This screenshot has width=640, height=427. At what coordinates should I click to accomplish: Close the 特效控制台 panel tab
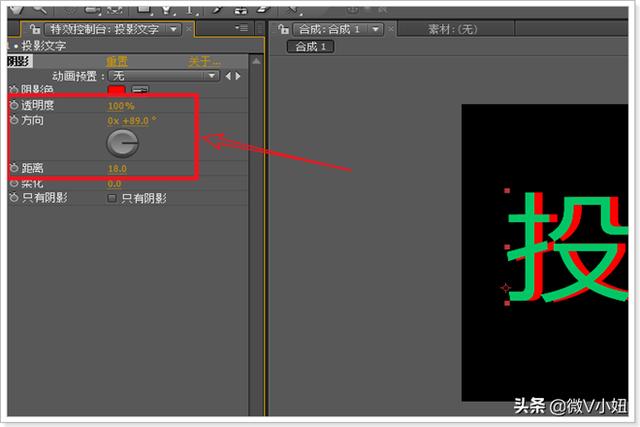[x=189, y=29]
